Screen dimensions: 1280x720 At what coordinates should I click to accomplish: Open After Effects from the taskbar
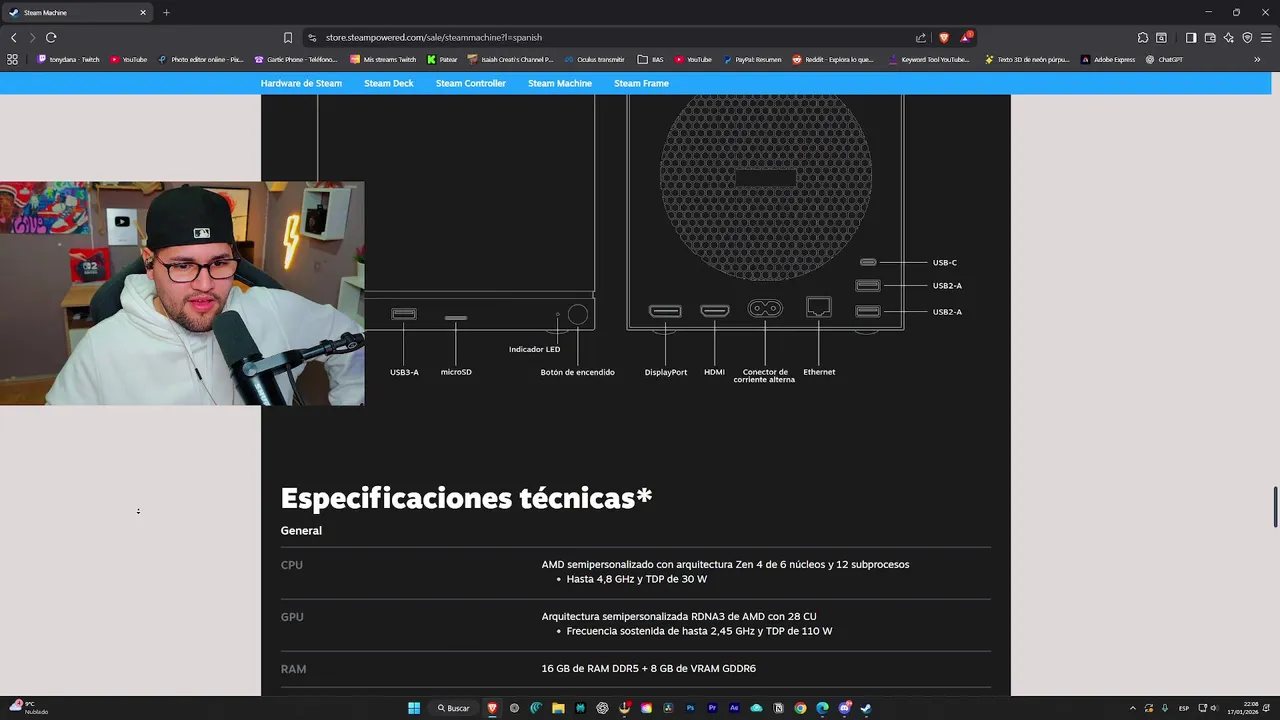tap(734, 708)
